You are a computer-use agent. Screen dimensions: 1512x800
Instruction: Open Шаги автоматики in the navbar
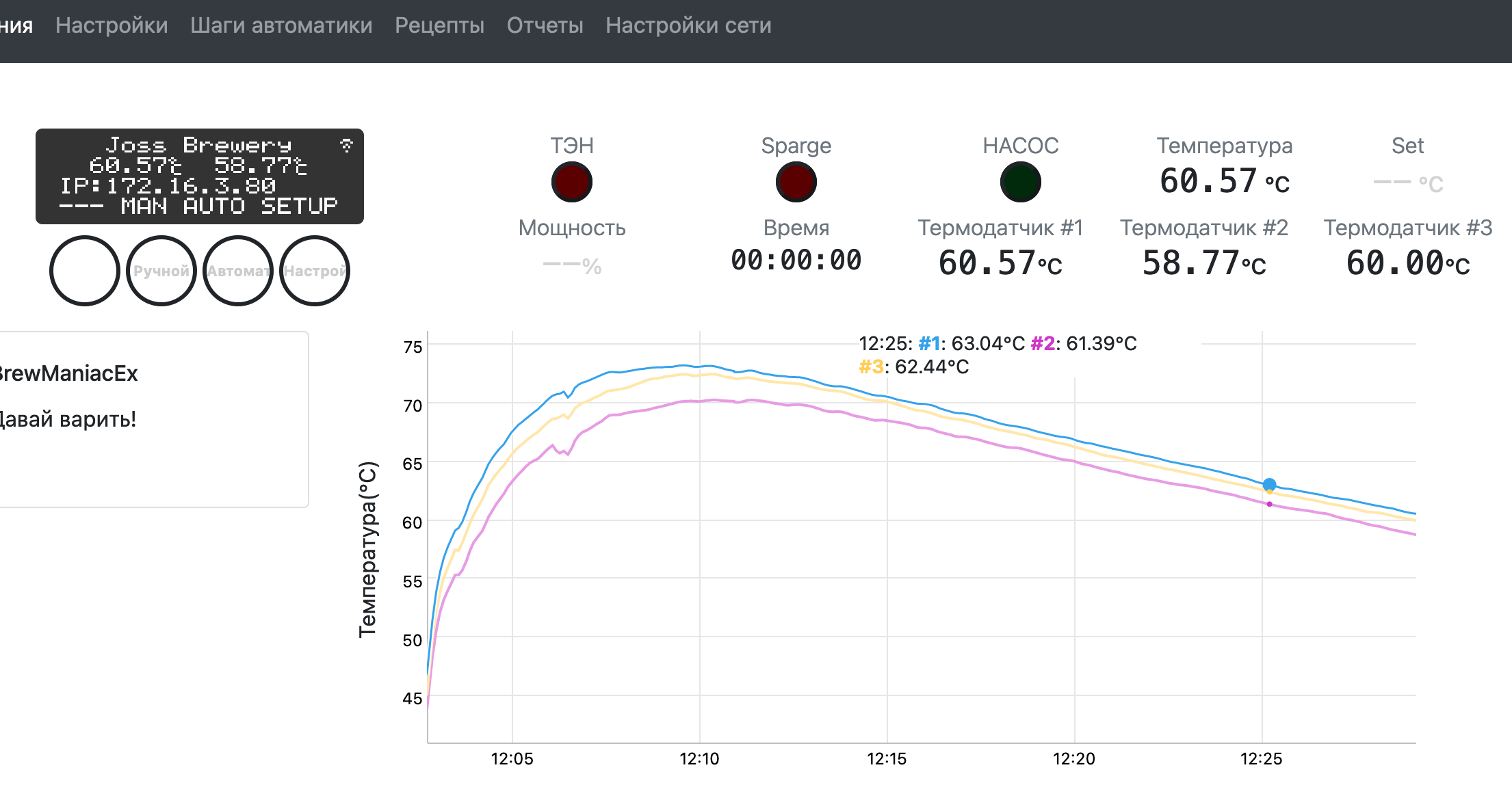tap(281, 25)
